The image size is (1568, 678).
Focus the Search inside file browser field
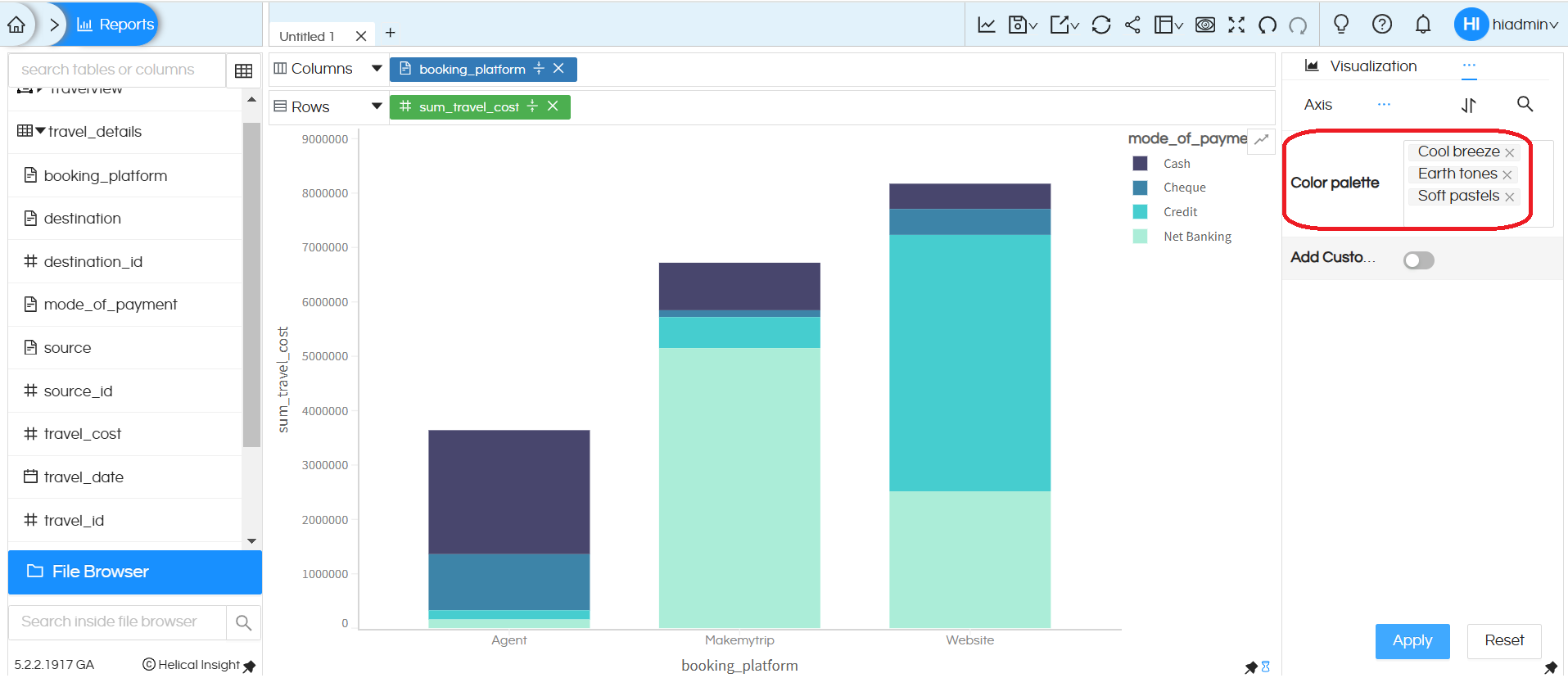click(x=116, y=621)
